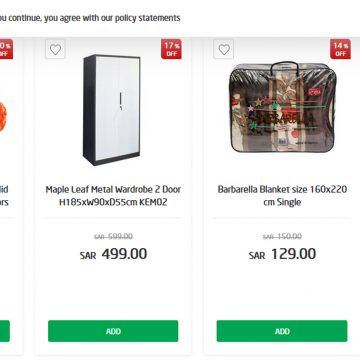The width and height of the screenshot is (360, 360).
Task: Open the Barbarella blanket bag photo
Action: pos(282,107)
